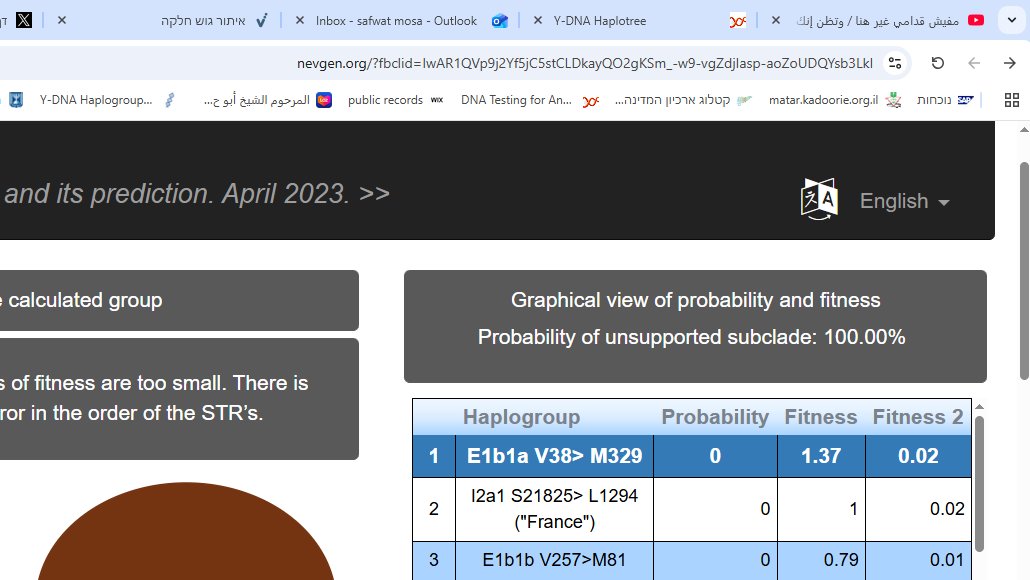Viewport: 1030px width, 580px height.
Task: Click the nevgen.org address bar URL
Action: (585, 63)
